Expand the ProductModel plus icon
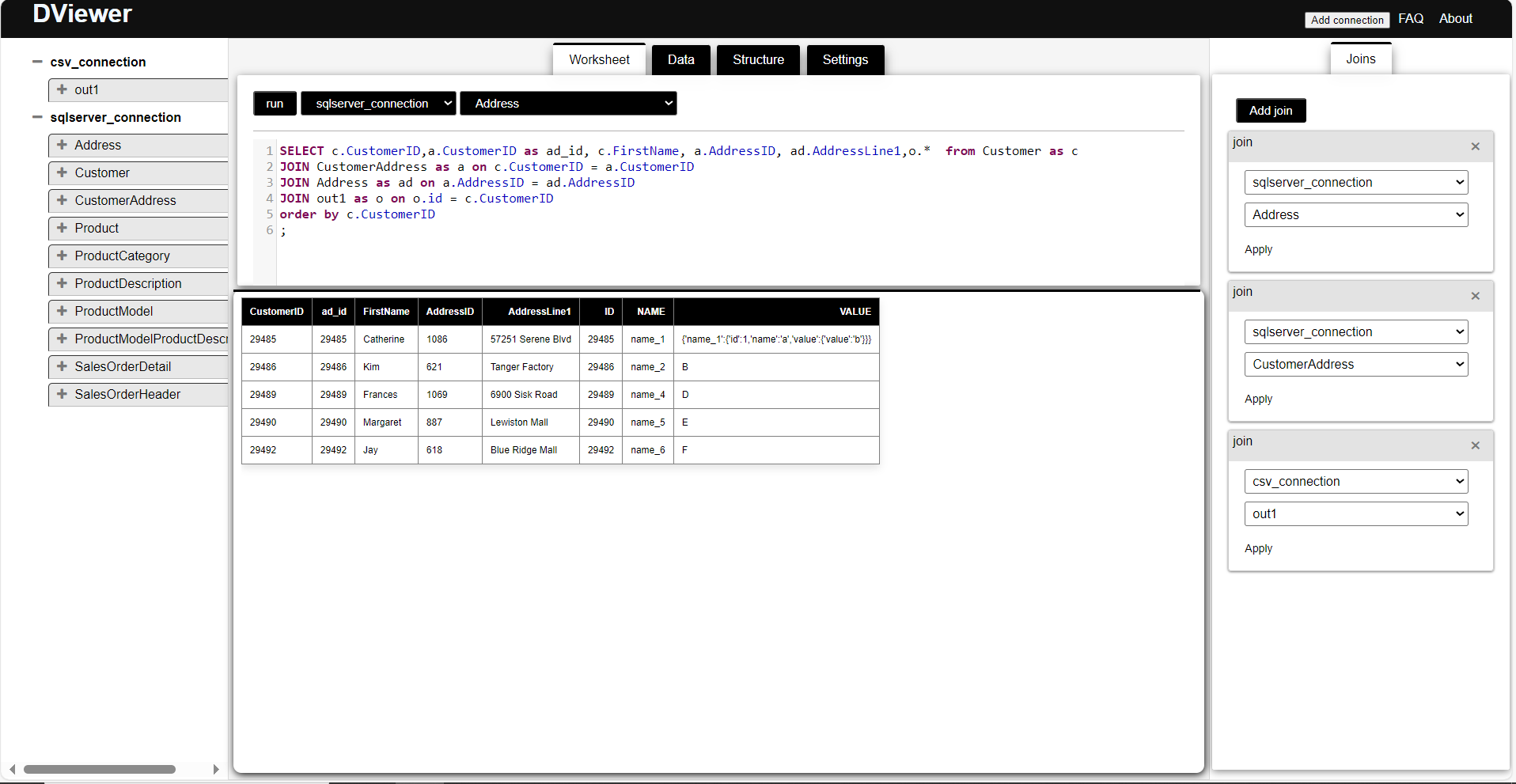 (x=62, y=311)
